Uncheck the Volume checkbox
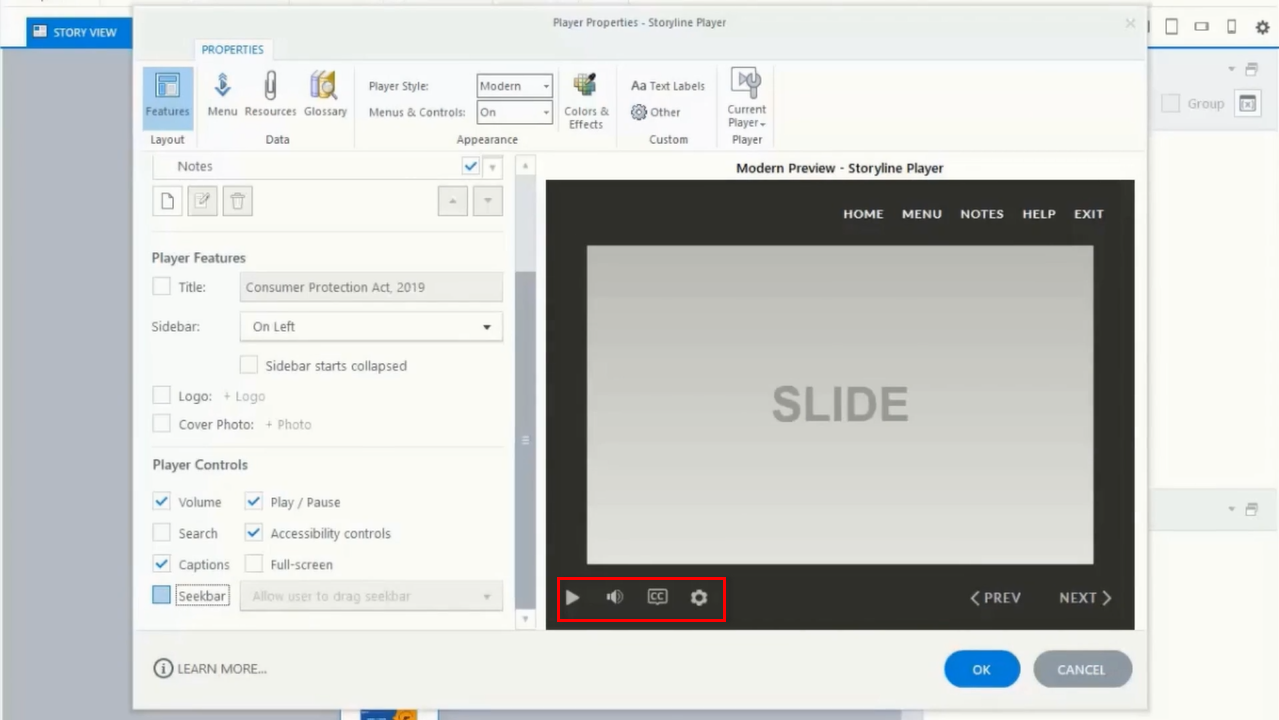1279x720 pixels. tap(161, 502)
